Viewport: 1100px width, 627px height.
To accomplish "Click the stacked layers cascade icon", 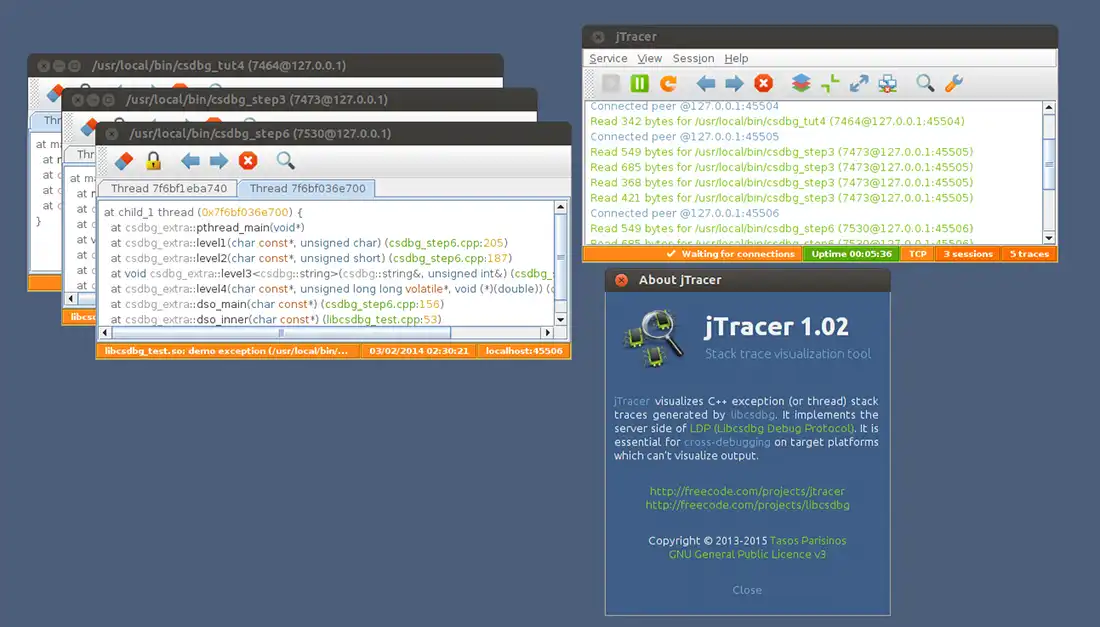I will pos(801,83).
